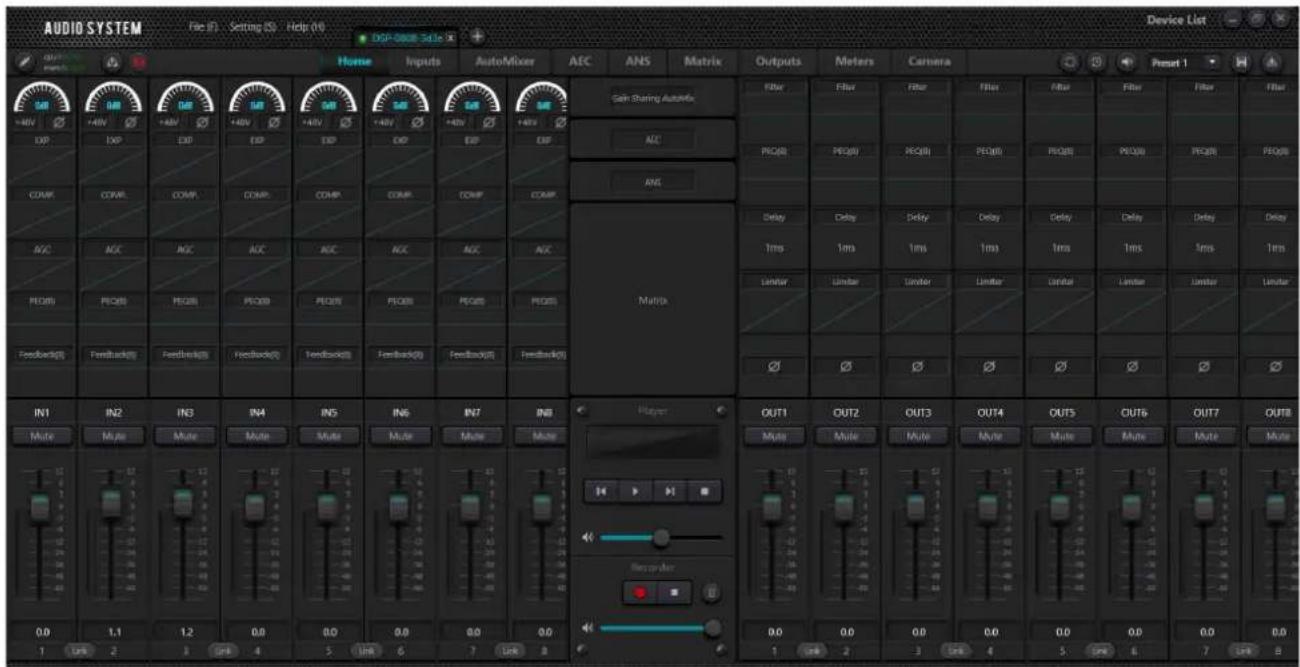The width and height of the screenshot is (1300, 667).
Task: Open the Gain Sharing AutoMix block
Action: coord(653,99)
